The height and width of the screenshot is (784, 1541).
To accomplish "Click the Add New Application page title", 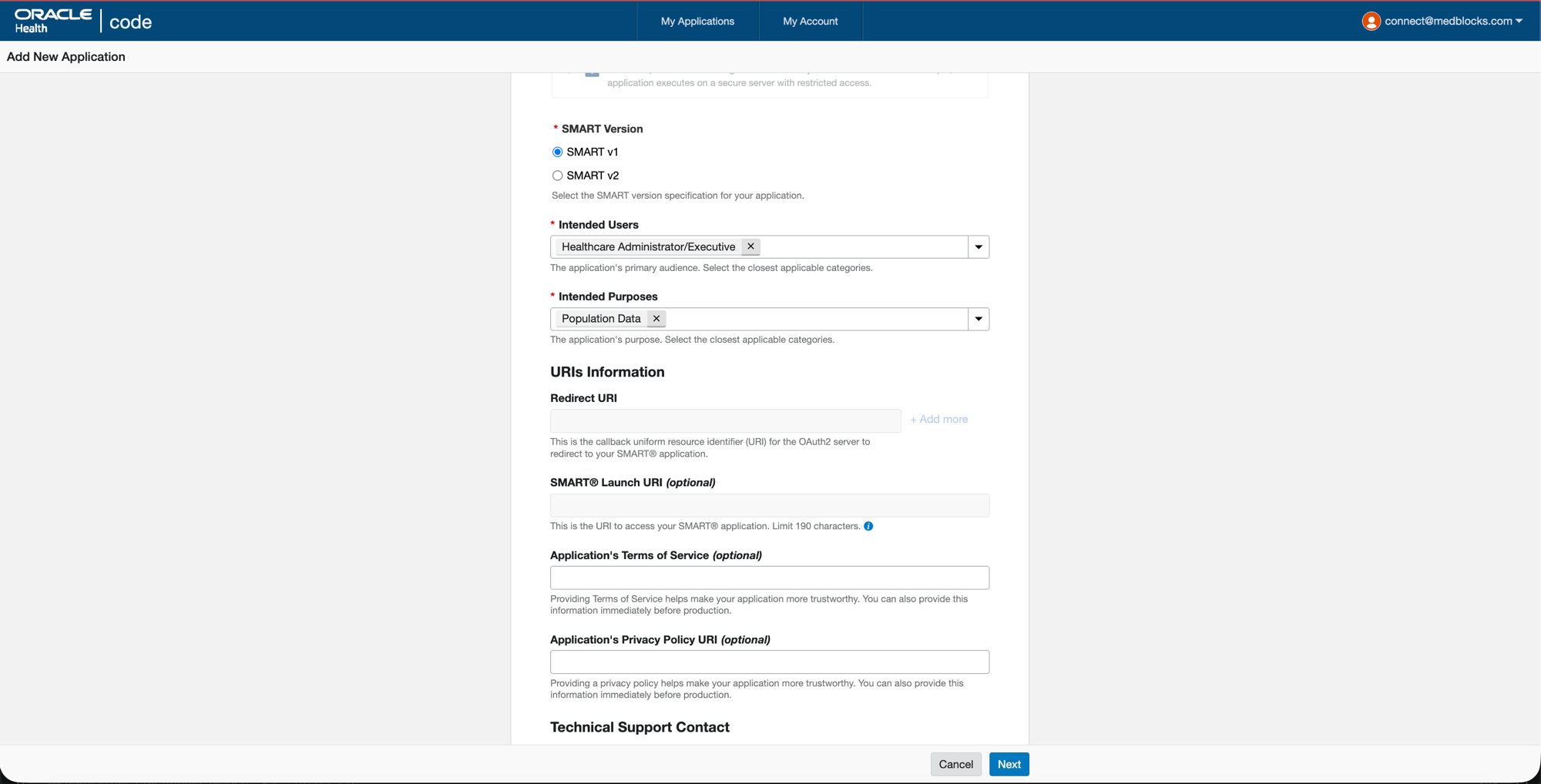I will click(x=66, y=57).
